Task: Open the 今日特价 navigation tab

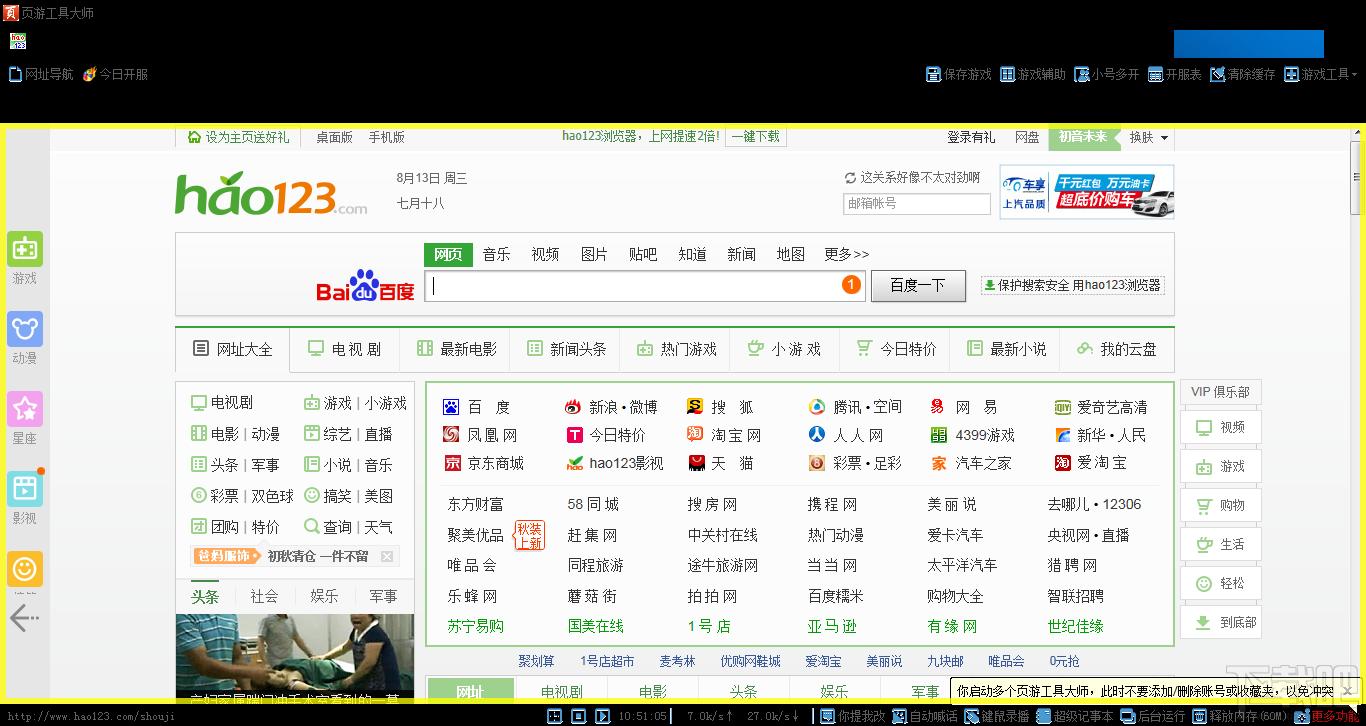Action: 896,349
